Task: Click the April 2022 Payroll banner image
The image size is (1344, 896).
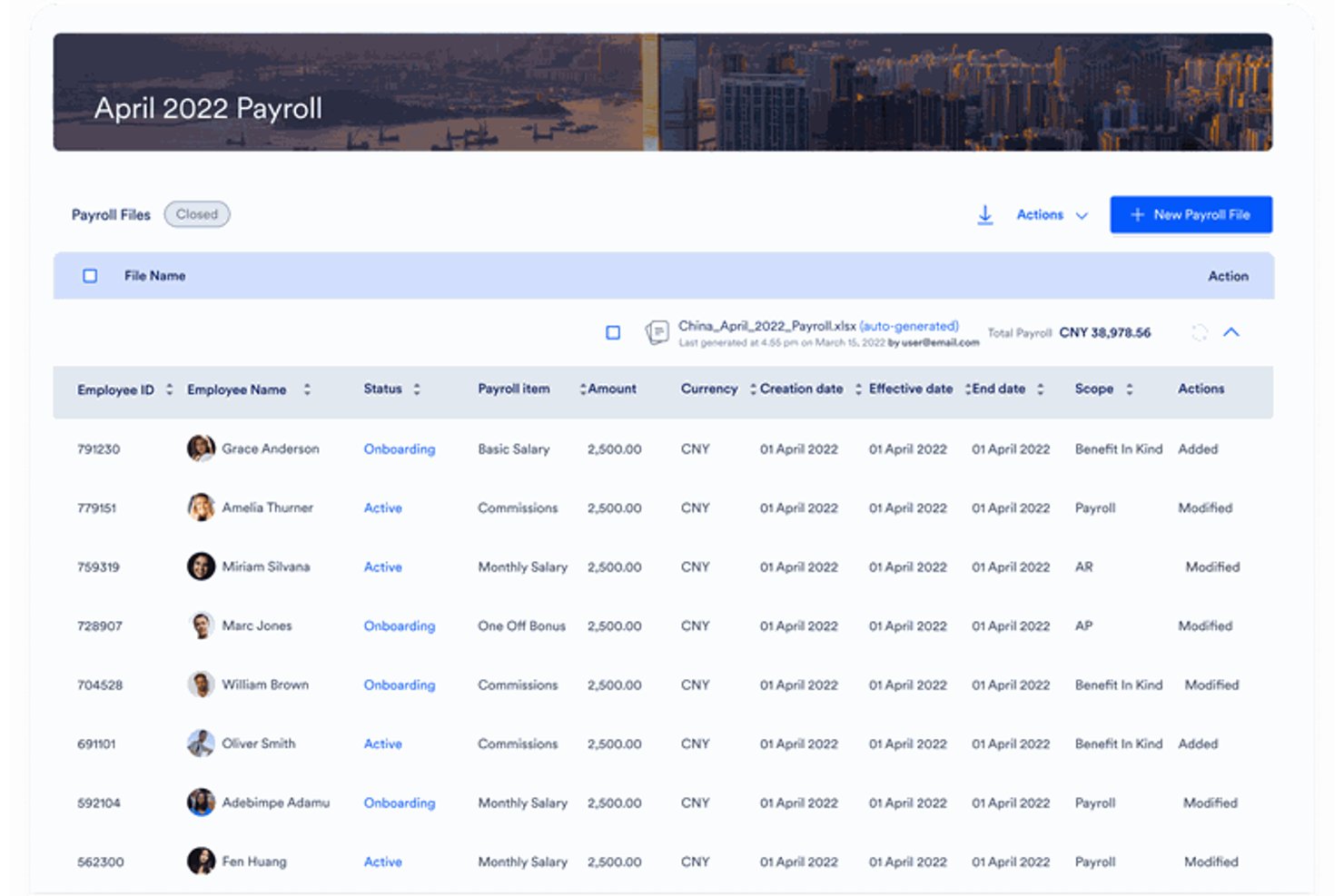Action: coord(663,92)
